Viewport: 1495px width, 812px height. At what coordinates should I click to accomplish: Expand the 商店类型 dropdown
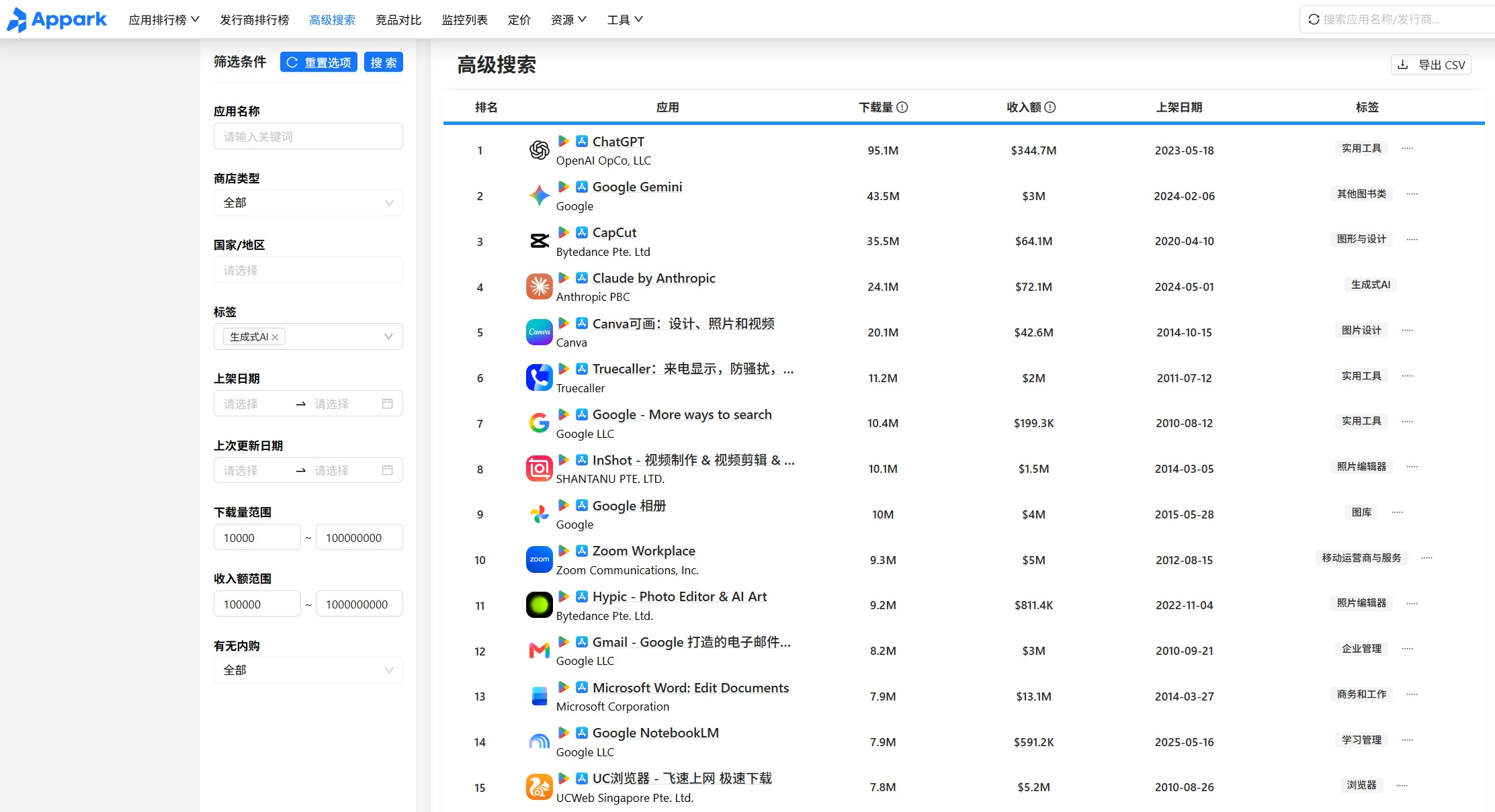coord(308,203)
